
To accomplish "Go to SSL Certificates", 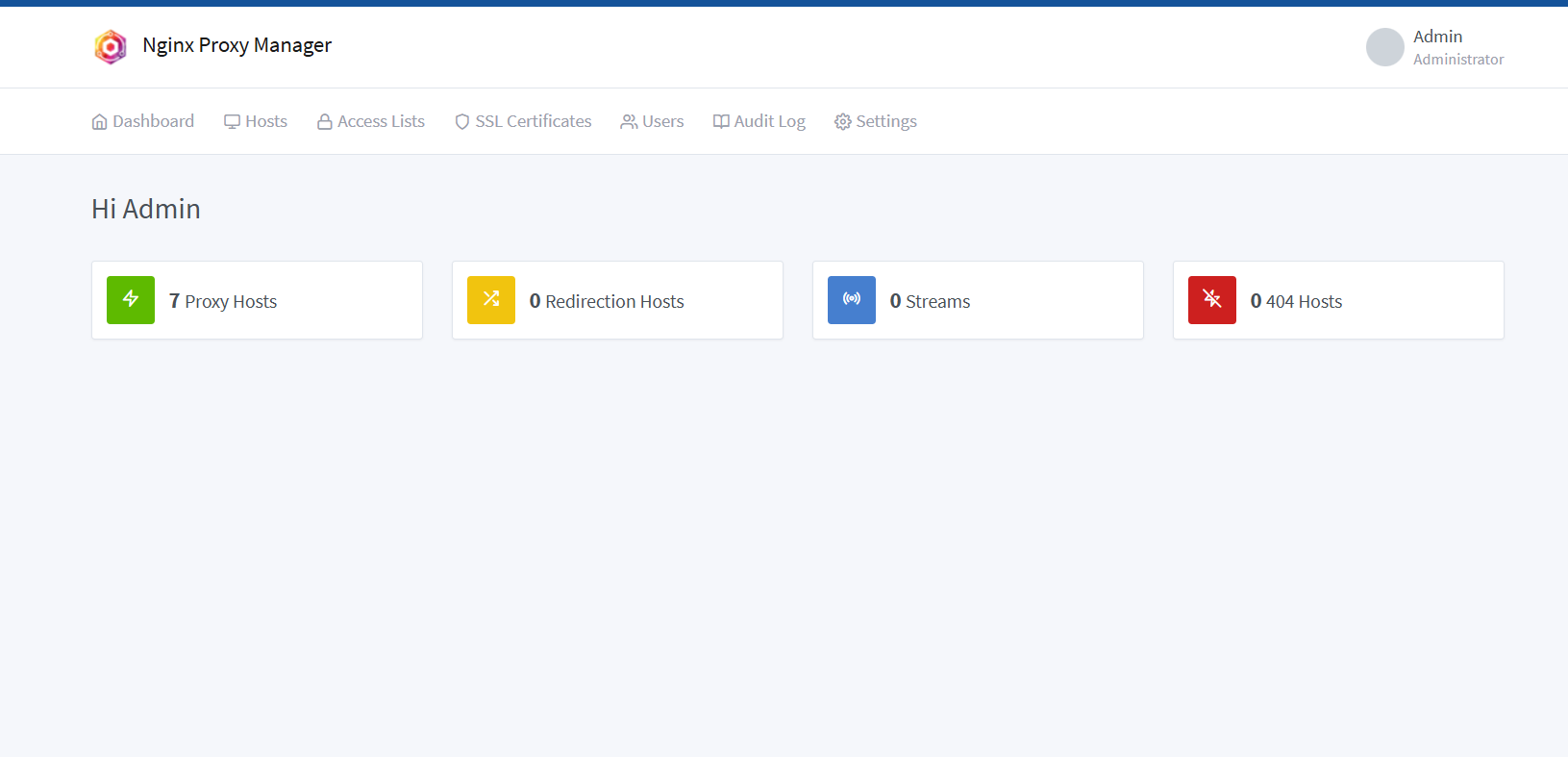I will pyautogui.click(x=523, y=121).
